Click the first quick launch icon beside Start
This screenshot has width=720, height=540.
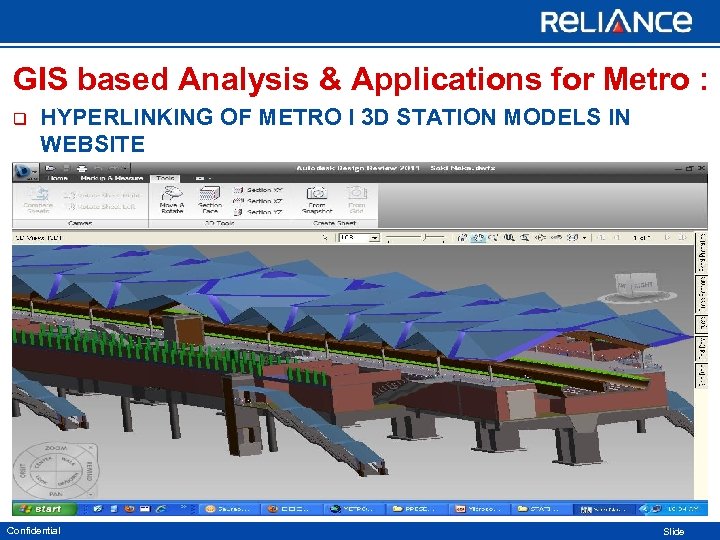point(98,509)
